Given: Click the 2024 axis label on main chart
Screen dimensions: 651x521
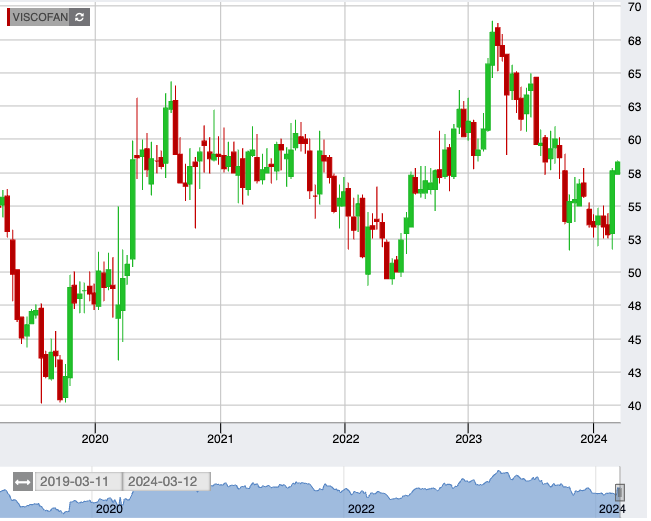Looking at the screenshot, I should pos(594,439).
